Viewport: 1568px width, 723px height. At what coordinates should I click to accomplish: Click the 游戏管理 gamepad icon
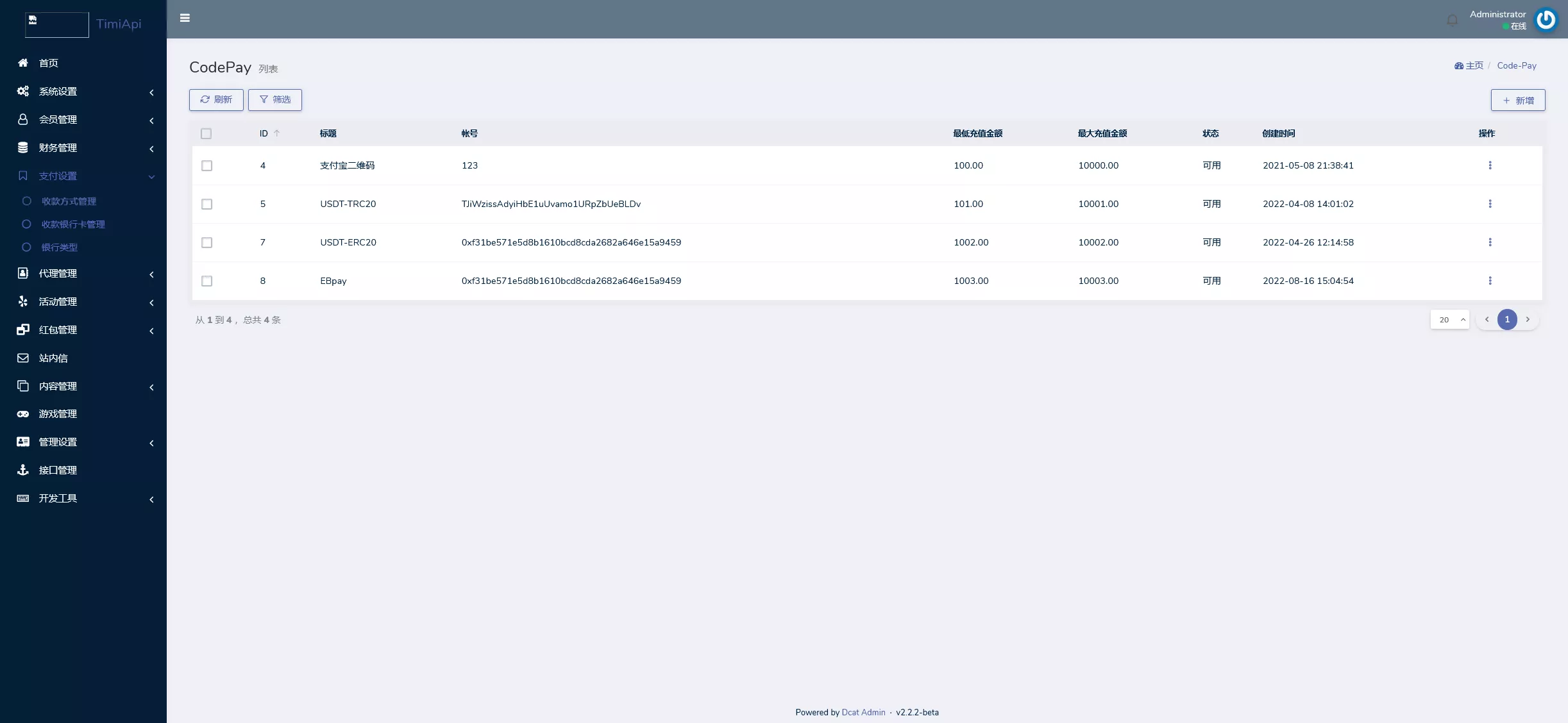click(23, 414)
